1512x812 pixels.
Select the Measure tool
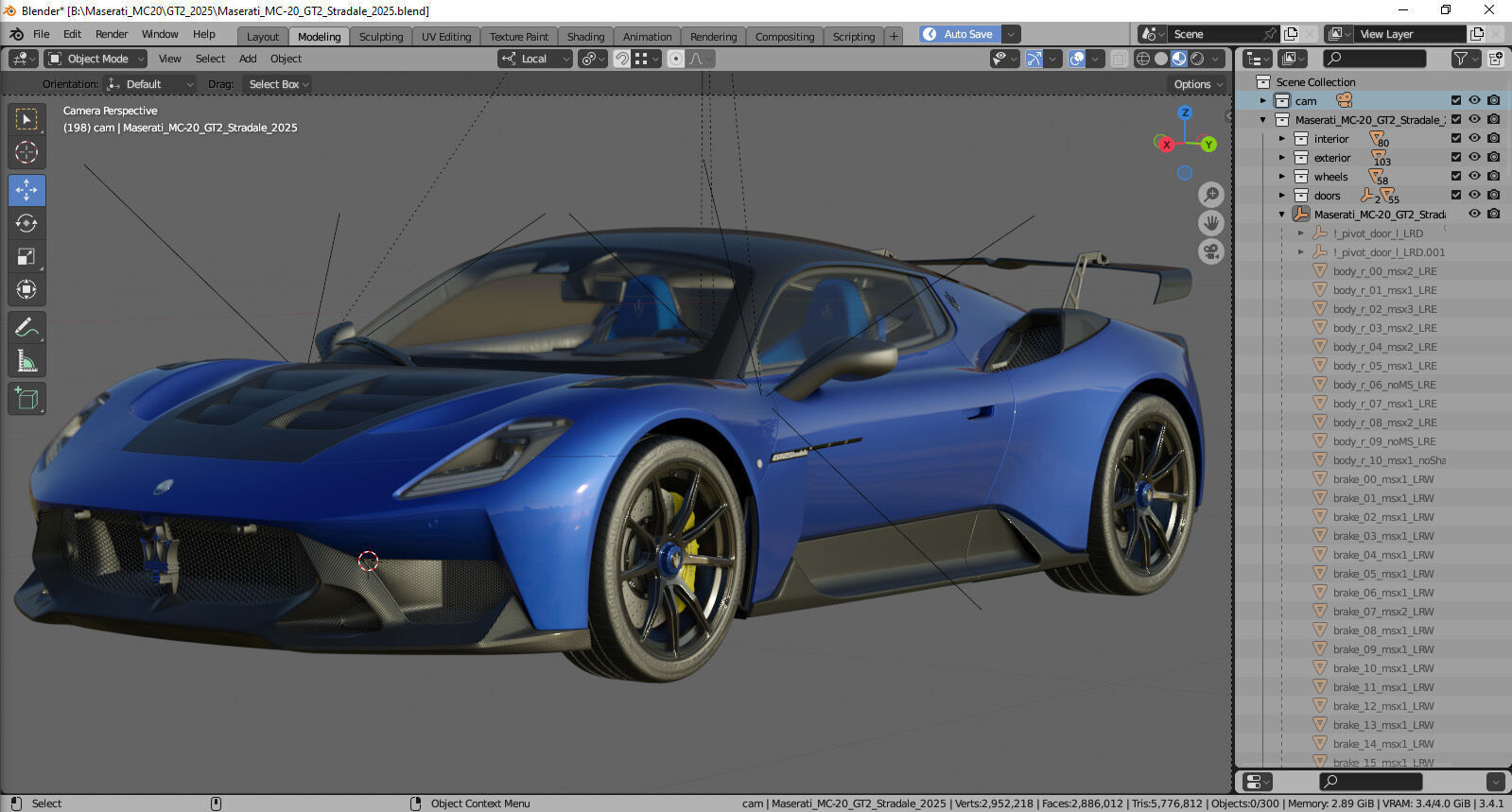tap(26, 361)
